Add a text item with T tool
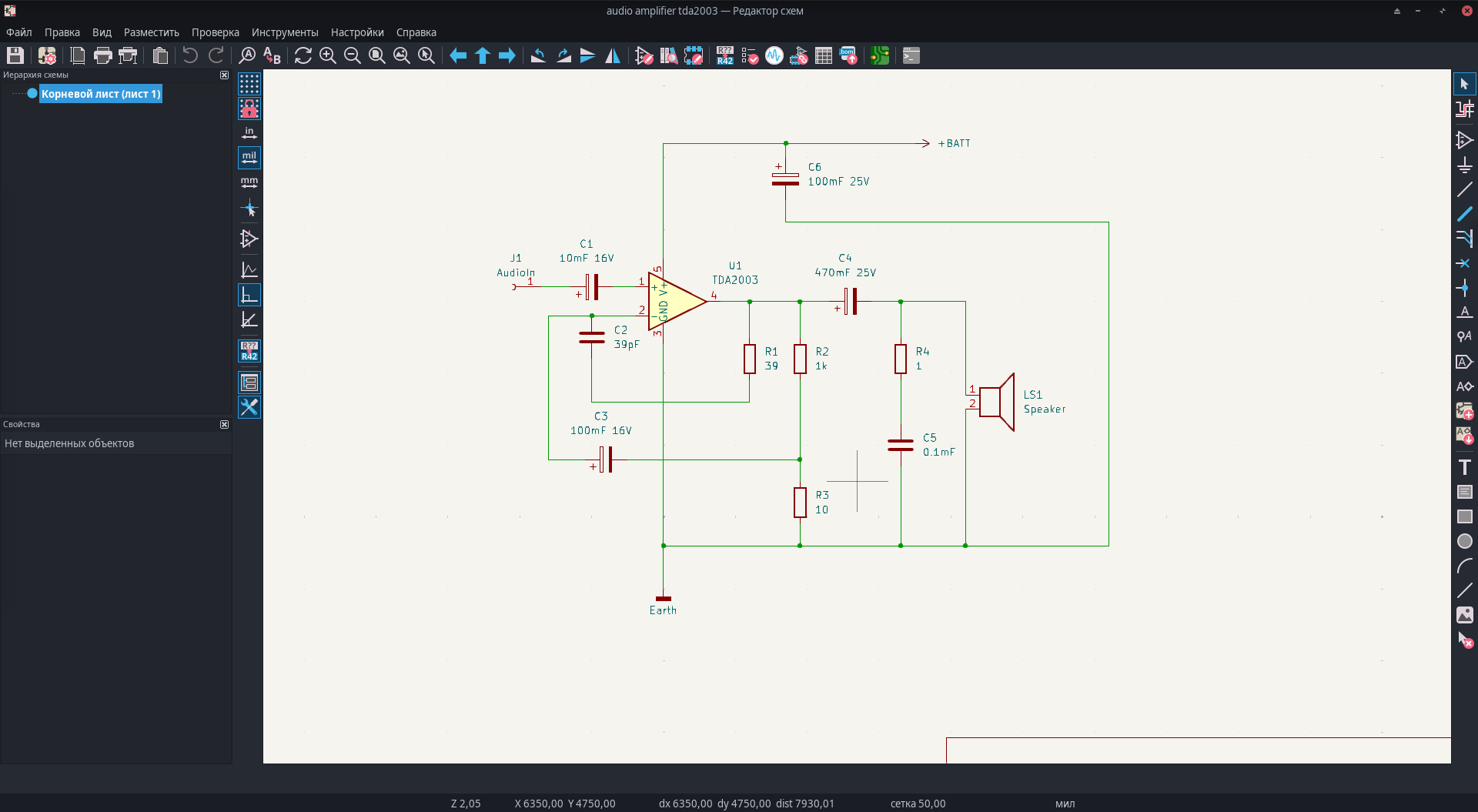Screen dimensions: 1478x812 (x=1465, y=467)
